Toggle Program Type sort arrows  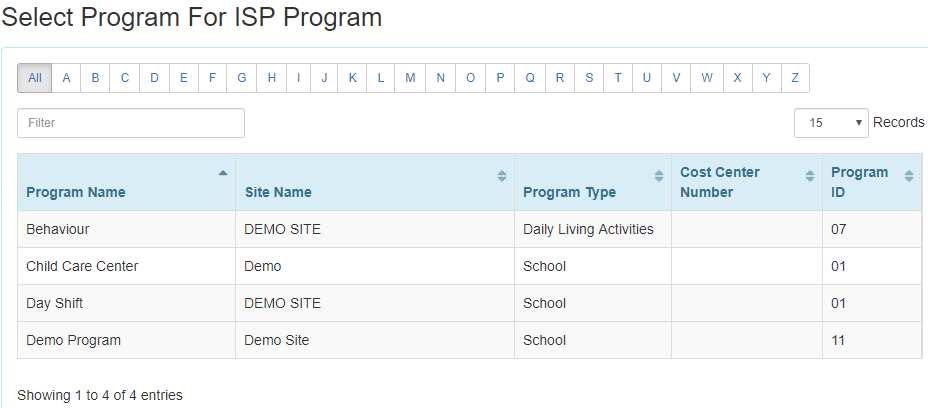pyautogui.click(x=659, y=176)
